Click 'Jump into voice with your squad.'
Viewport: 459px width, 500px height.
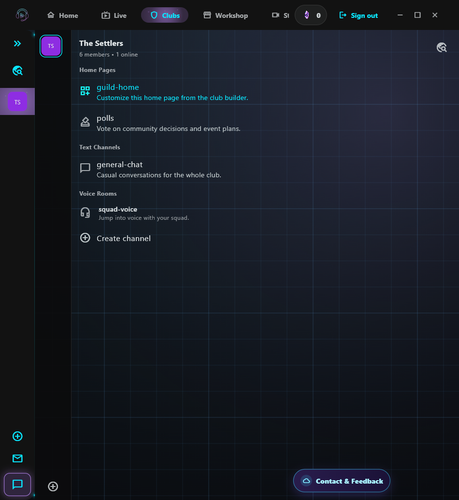click(144, 218)
